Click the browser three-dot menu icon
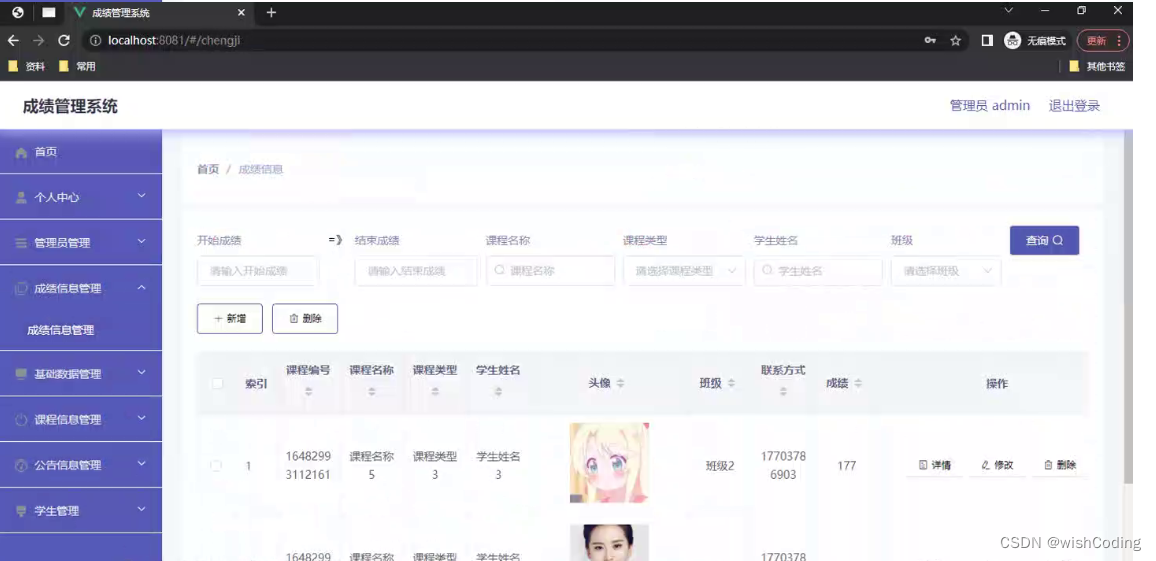This screenshot has height=561, width=1156. tap(1119, 41)
